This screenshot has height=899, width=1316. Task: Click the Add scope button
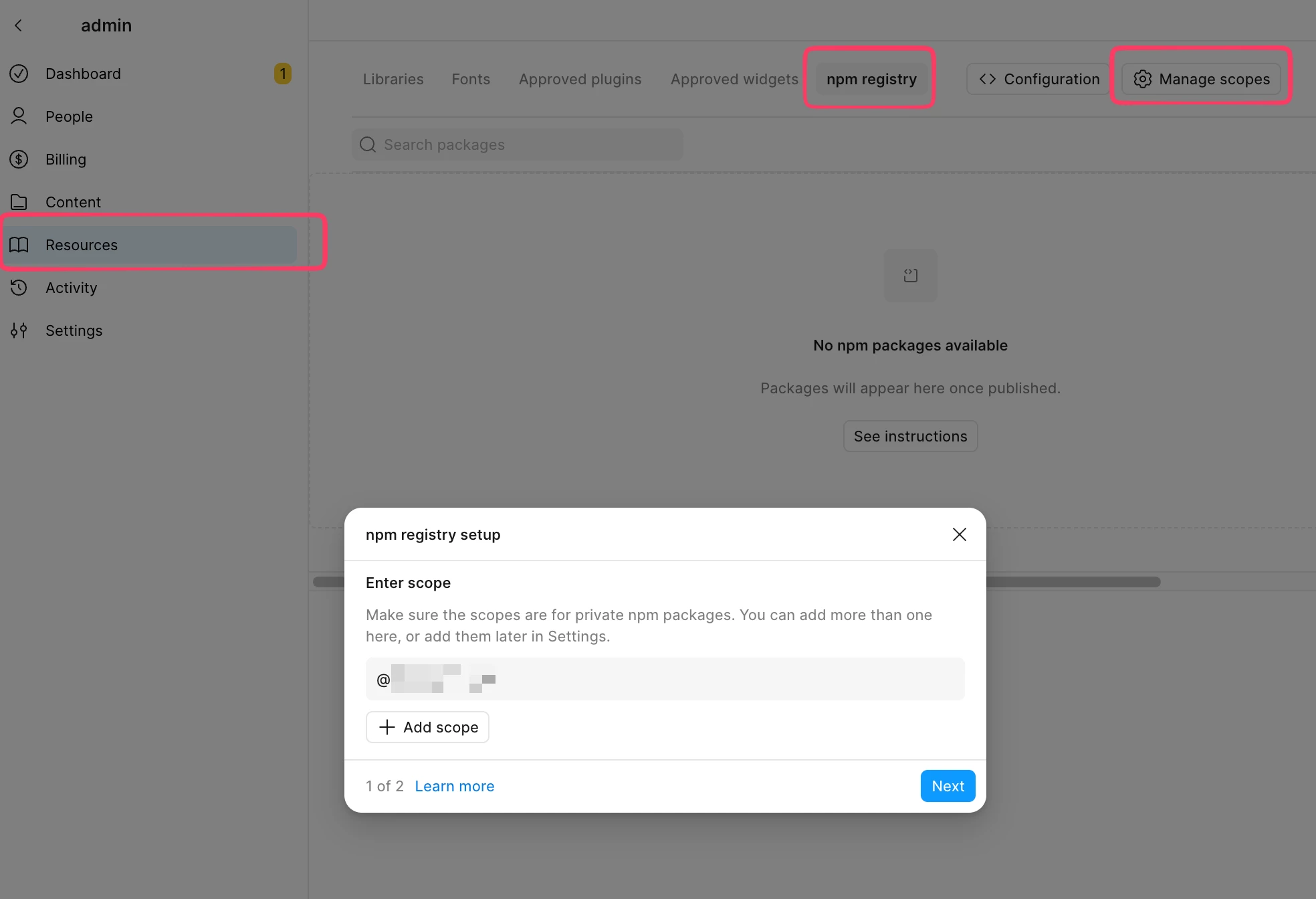tap(427, 727)
